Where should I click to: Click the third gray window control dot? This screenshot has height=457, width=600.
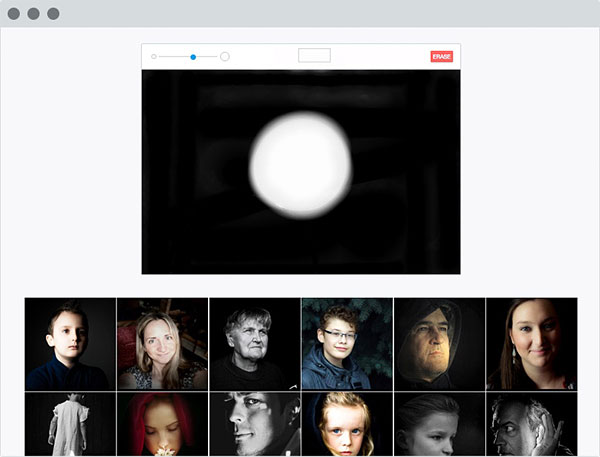[53, 14]
